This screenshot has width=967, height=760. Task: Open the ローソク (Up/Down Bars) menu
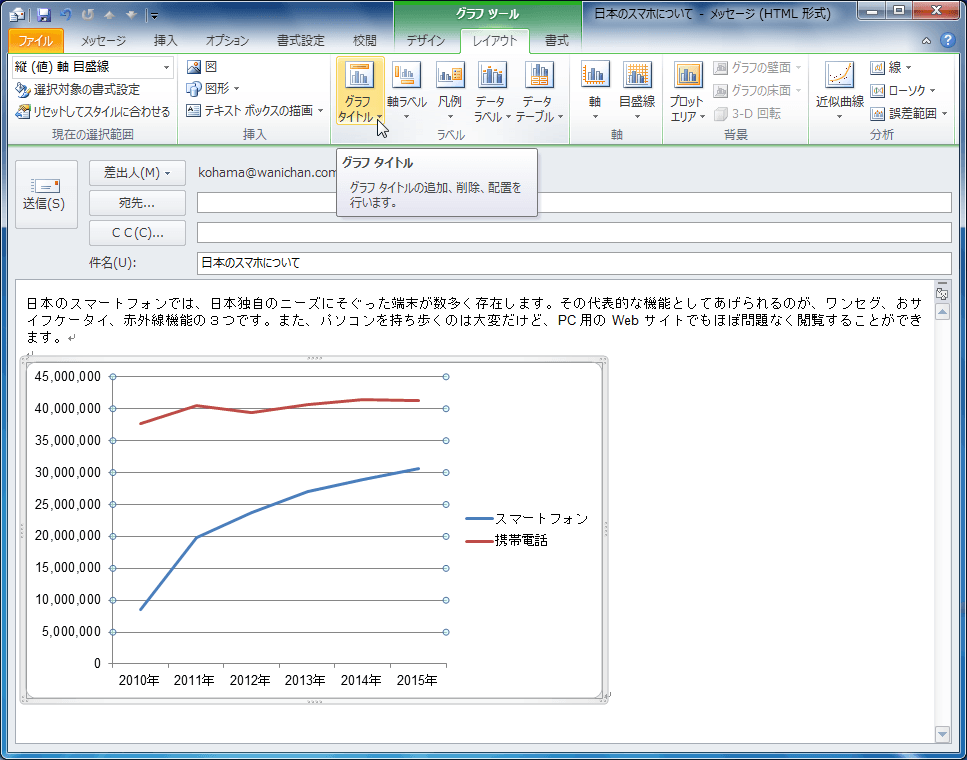902,91
